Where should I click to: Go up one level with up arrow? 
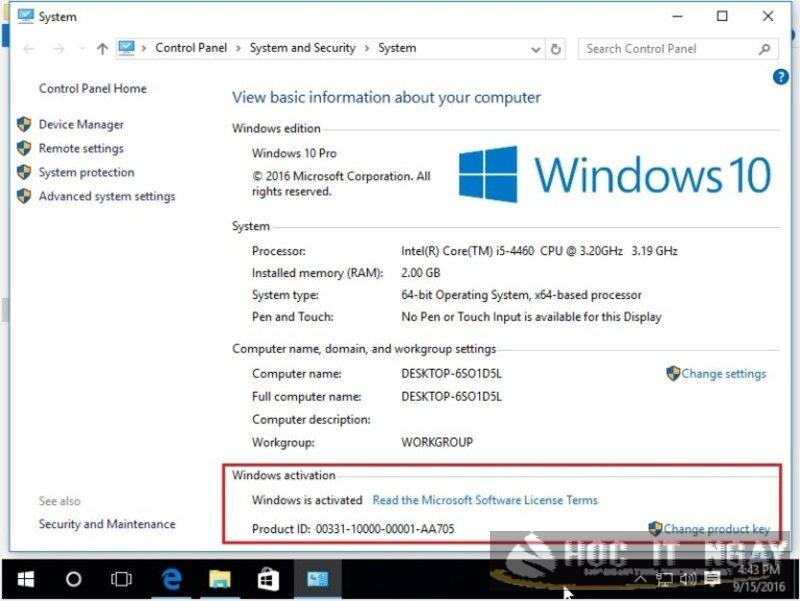pos(102,49)
